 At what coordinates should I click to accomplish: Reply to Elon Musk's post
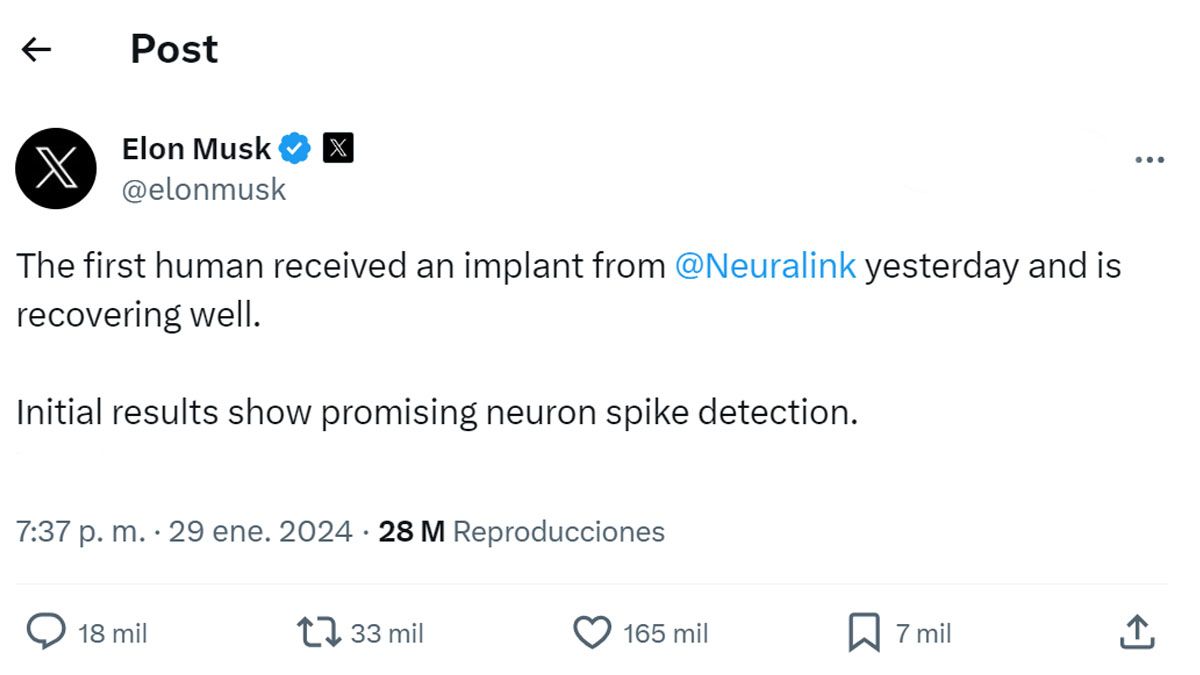point(46,631)
